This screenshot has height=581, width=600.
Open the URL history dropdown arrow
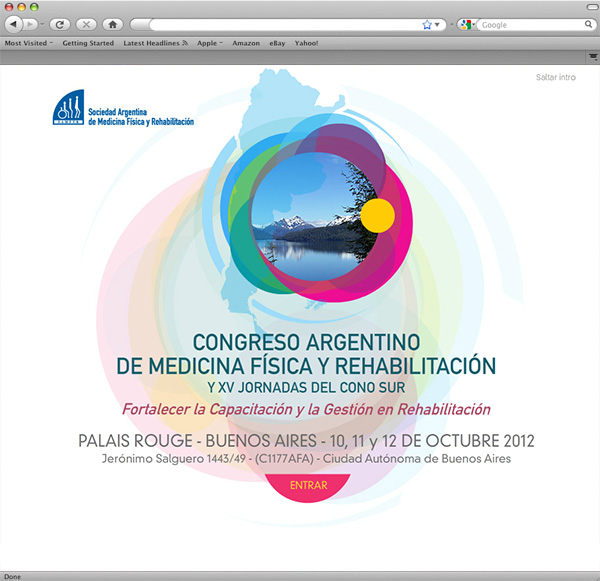tap(438, 23)
